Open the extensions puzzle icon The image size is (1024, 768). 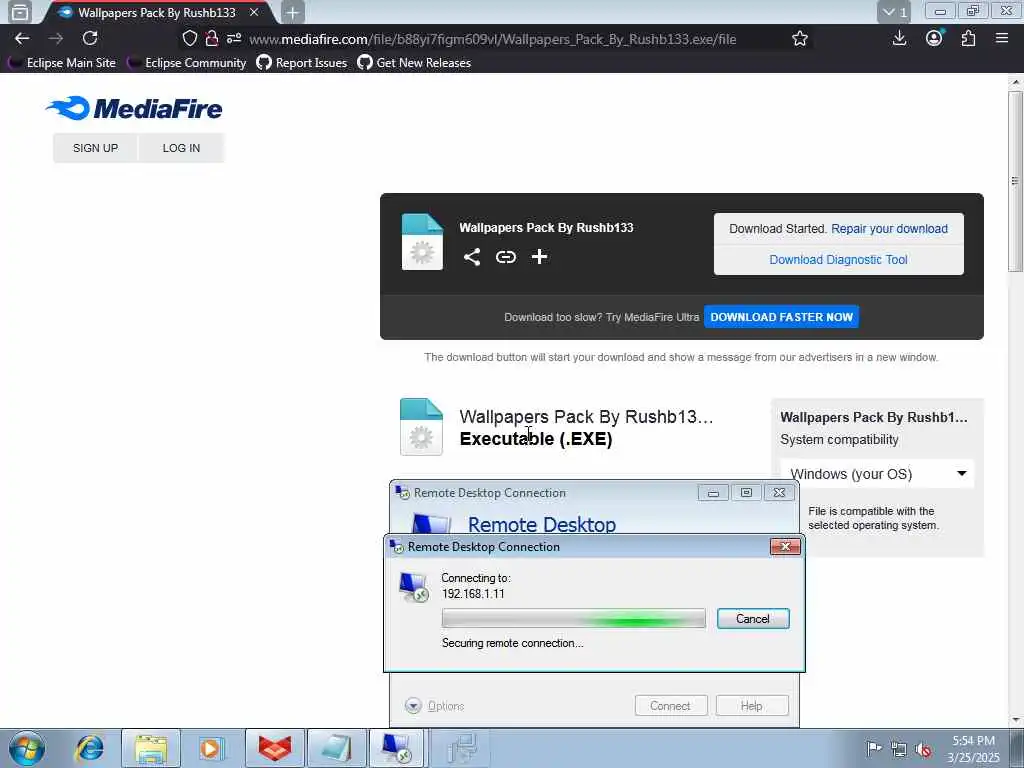(968, 39)
